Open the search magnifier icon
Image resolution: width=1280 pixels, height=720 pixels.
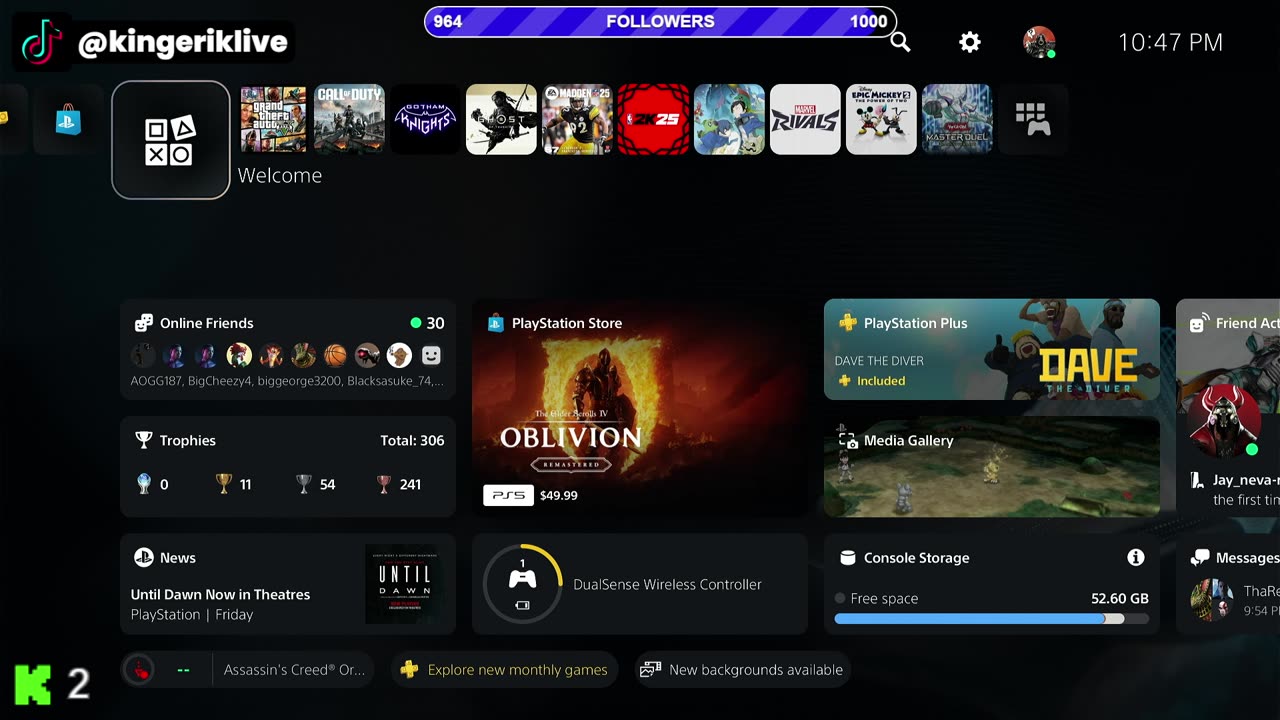(x=900, y=42)
